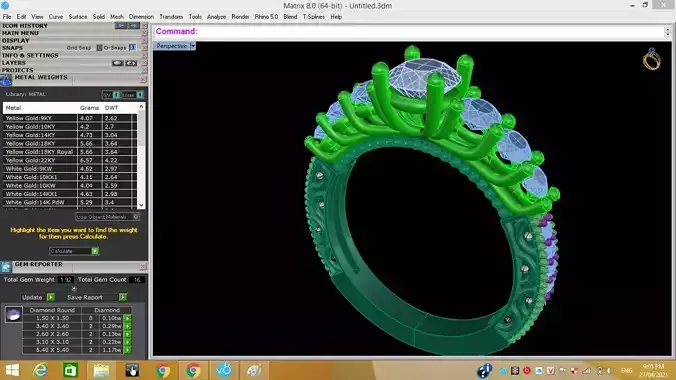
Task: Close the Metal Weights panel
Action: click(x=143, y=80)
